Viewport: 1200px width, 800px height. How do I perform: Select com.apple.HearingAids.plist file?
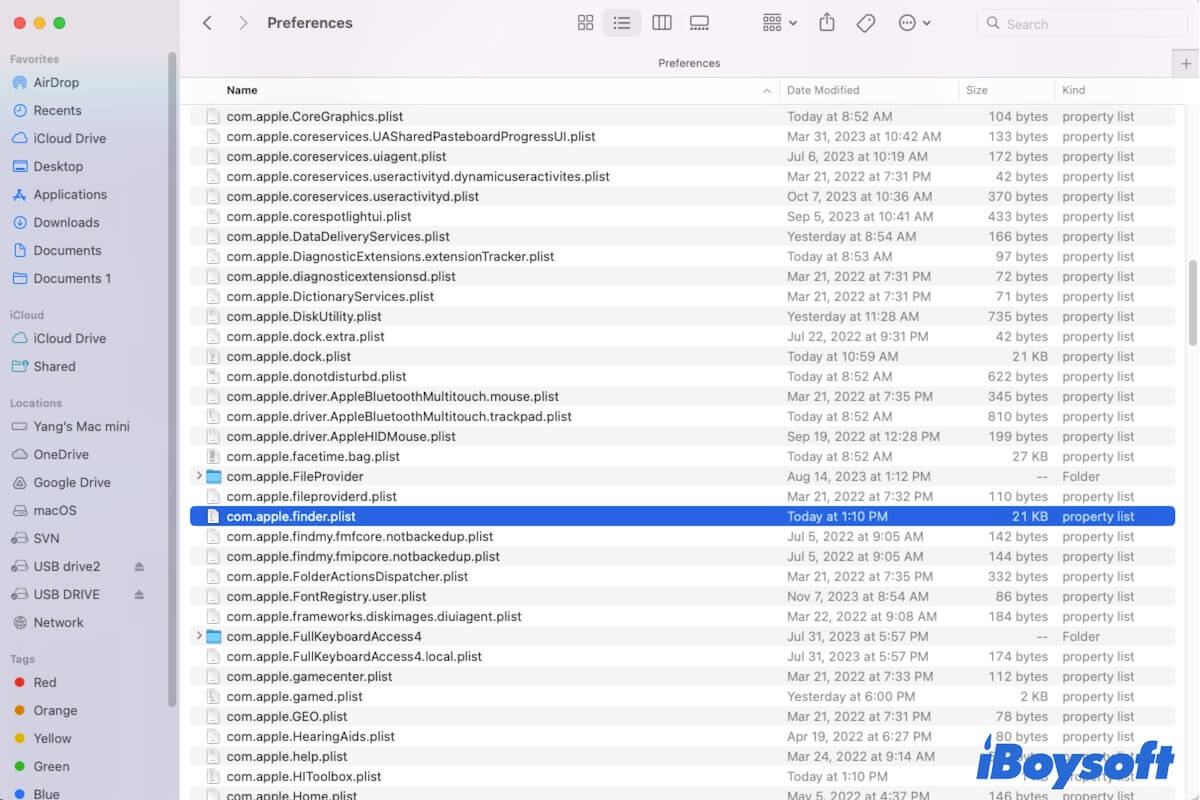682,737
